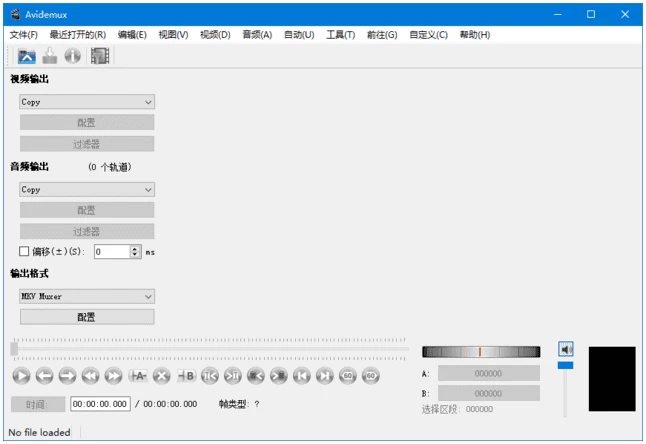Click the filmstrip icon in the toolbar
This screenshot has height=444, width=646.
point(99,56)
